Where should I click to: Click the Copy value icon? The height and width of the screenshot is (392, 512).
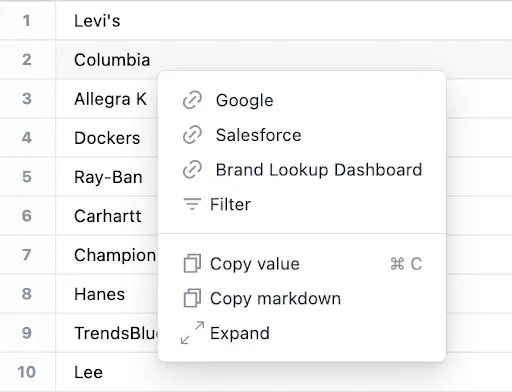tap(192, 263)
